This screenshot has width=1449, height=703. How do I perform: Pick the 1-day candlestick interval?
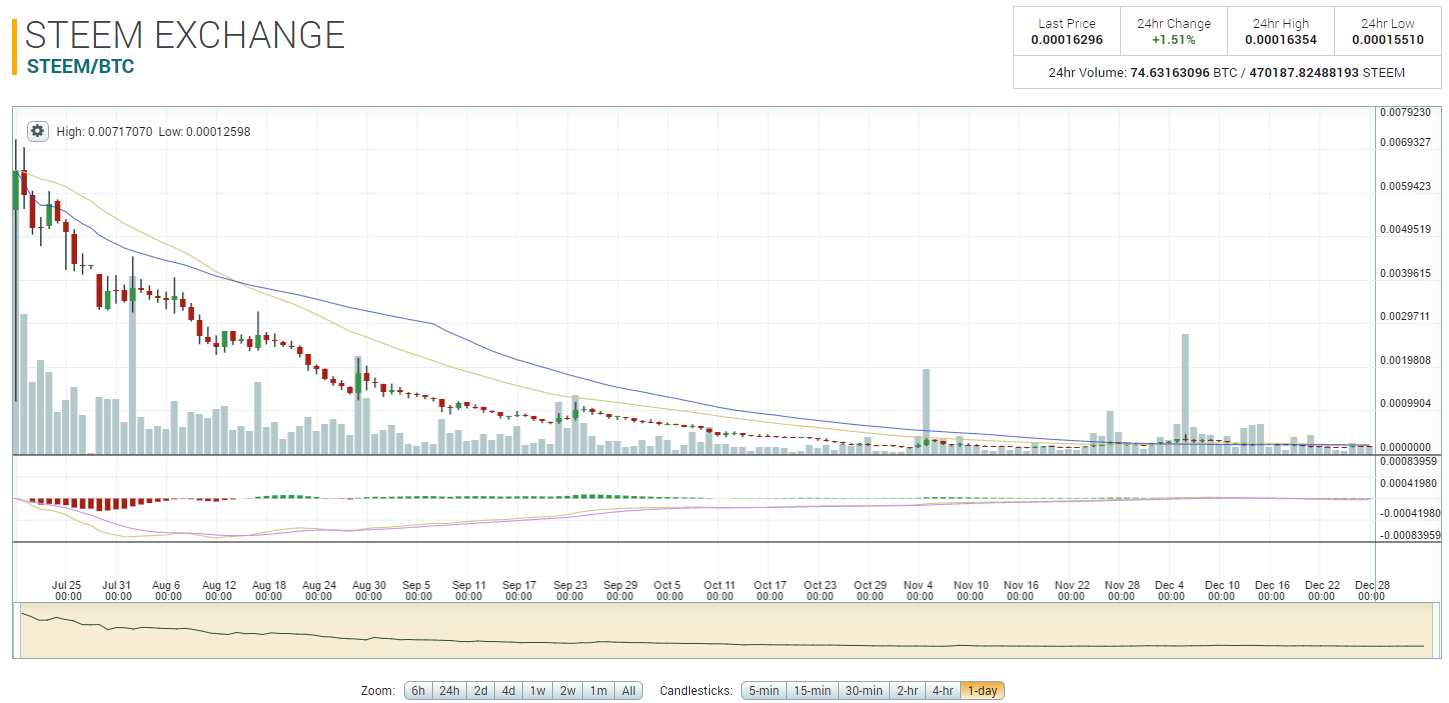pos(982,690)
